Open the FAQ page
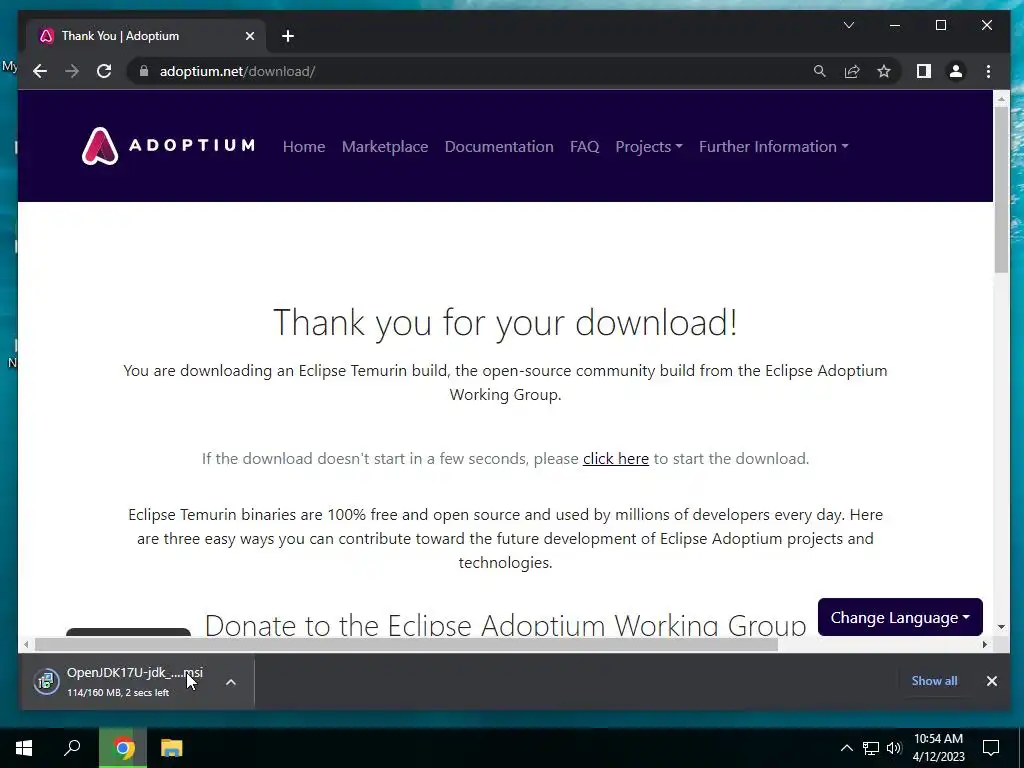1024x768 pixels. 584,146
